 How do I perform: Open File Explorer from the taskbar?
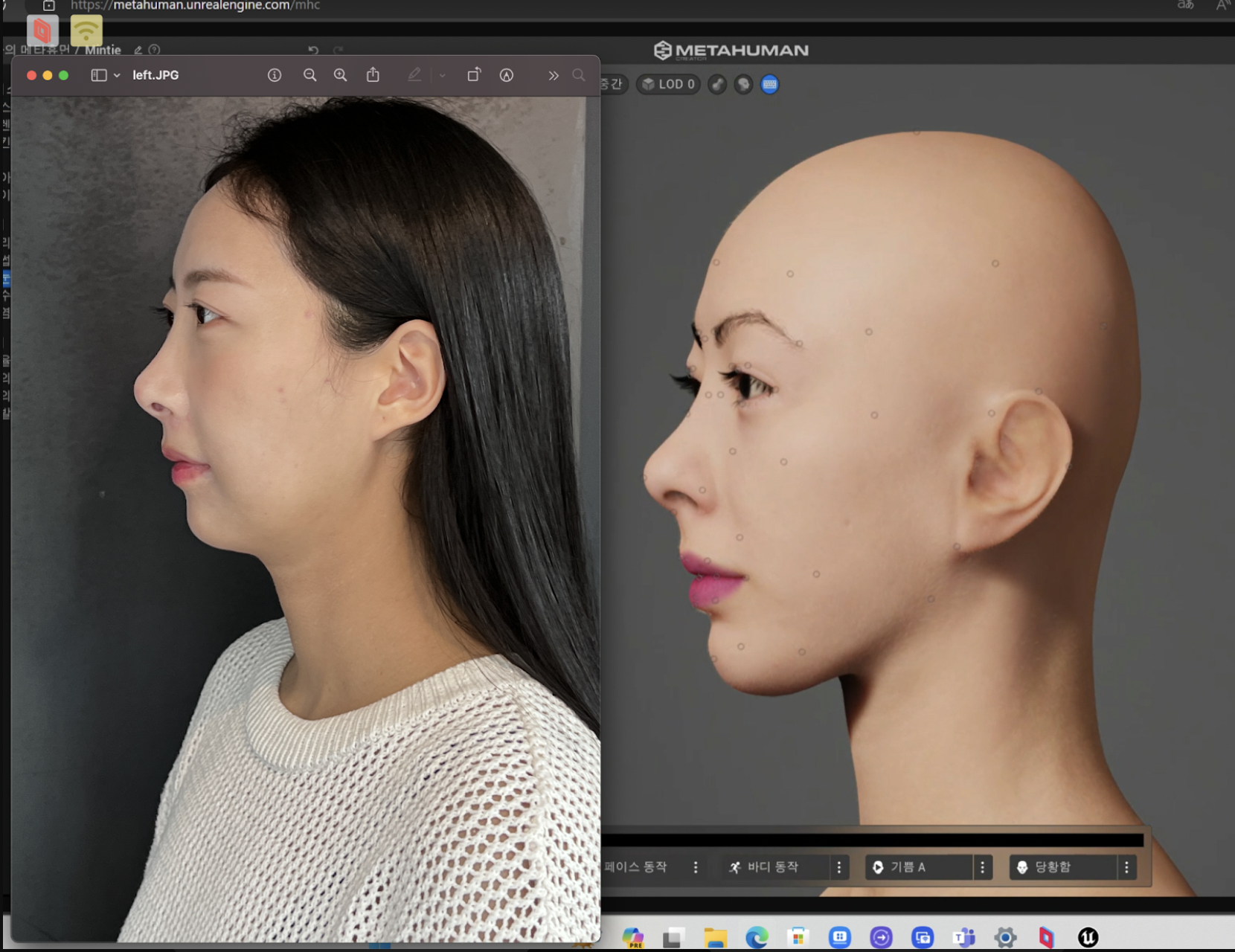pos(715,938)
